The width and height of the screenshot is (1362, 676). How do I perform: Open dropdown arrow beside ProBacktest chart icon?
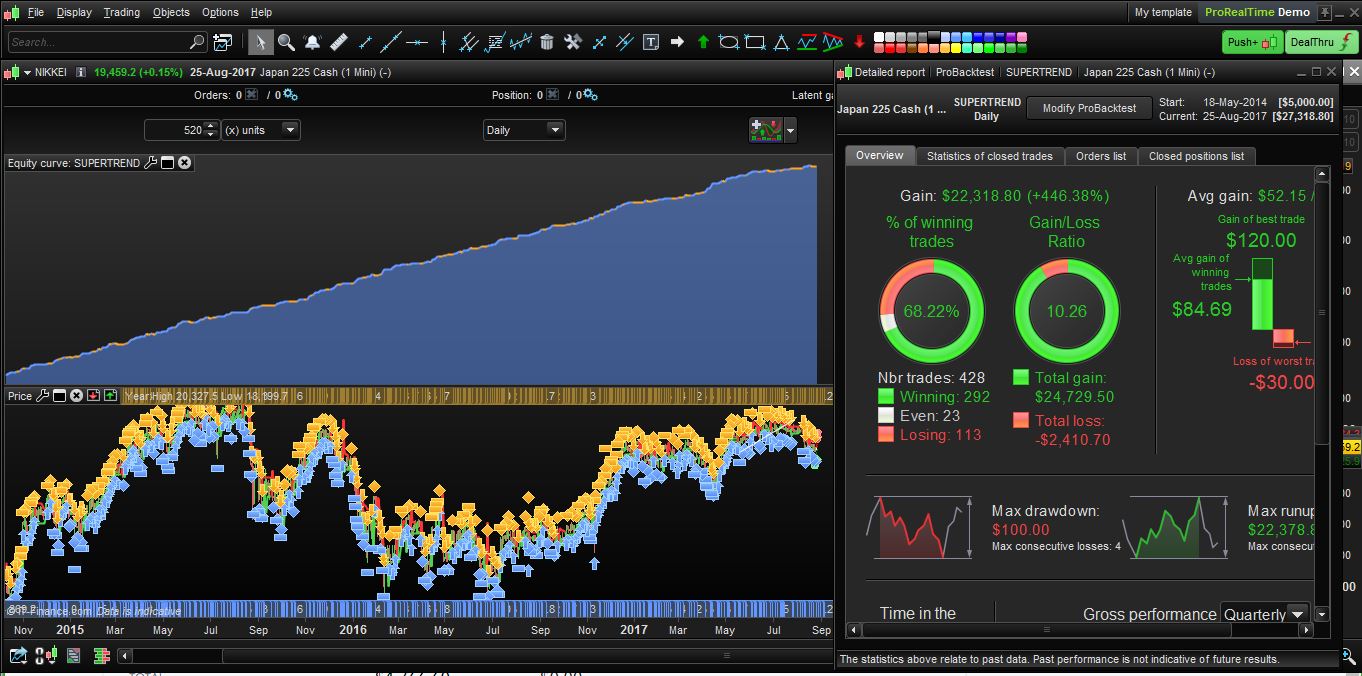791,130
